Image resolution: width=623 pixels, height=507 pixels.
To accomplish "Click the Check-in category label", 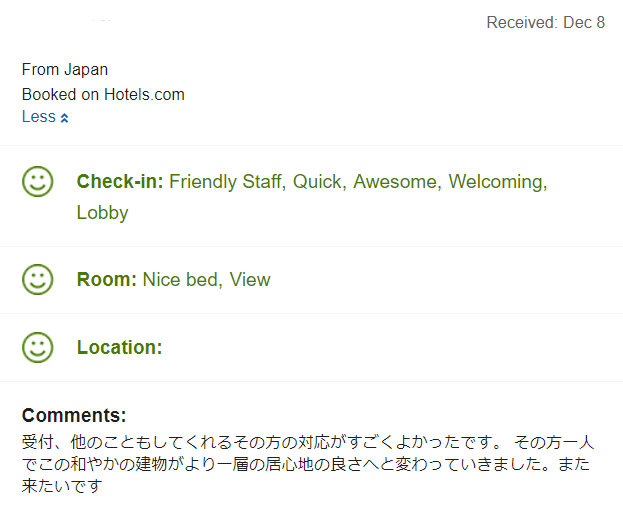I will click(120, 182).
